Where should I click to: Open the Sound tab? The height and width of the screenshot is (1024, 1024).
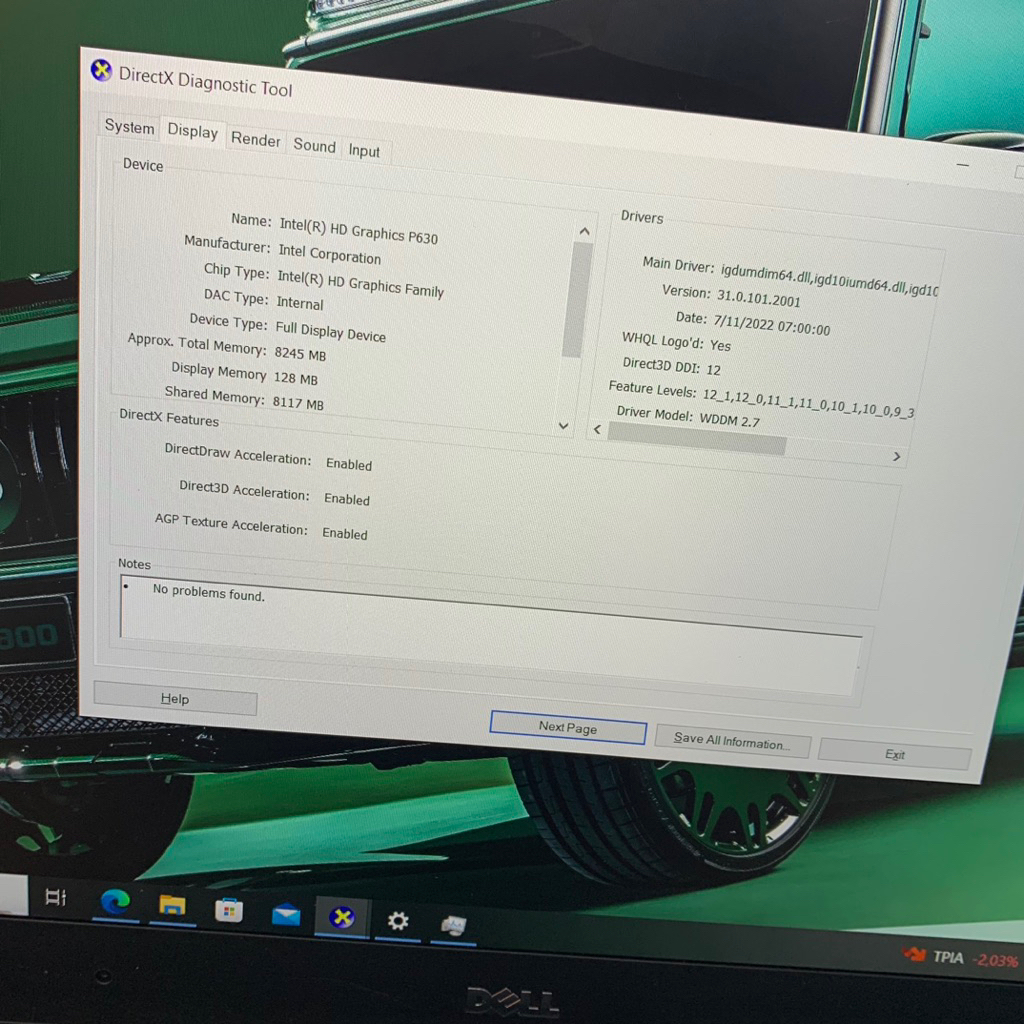(314, 145)
